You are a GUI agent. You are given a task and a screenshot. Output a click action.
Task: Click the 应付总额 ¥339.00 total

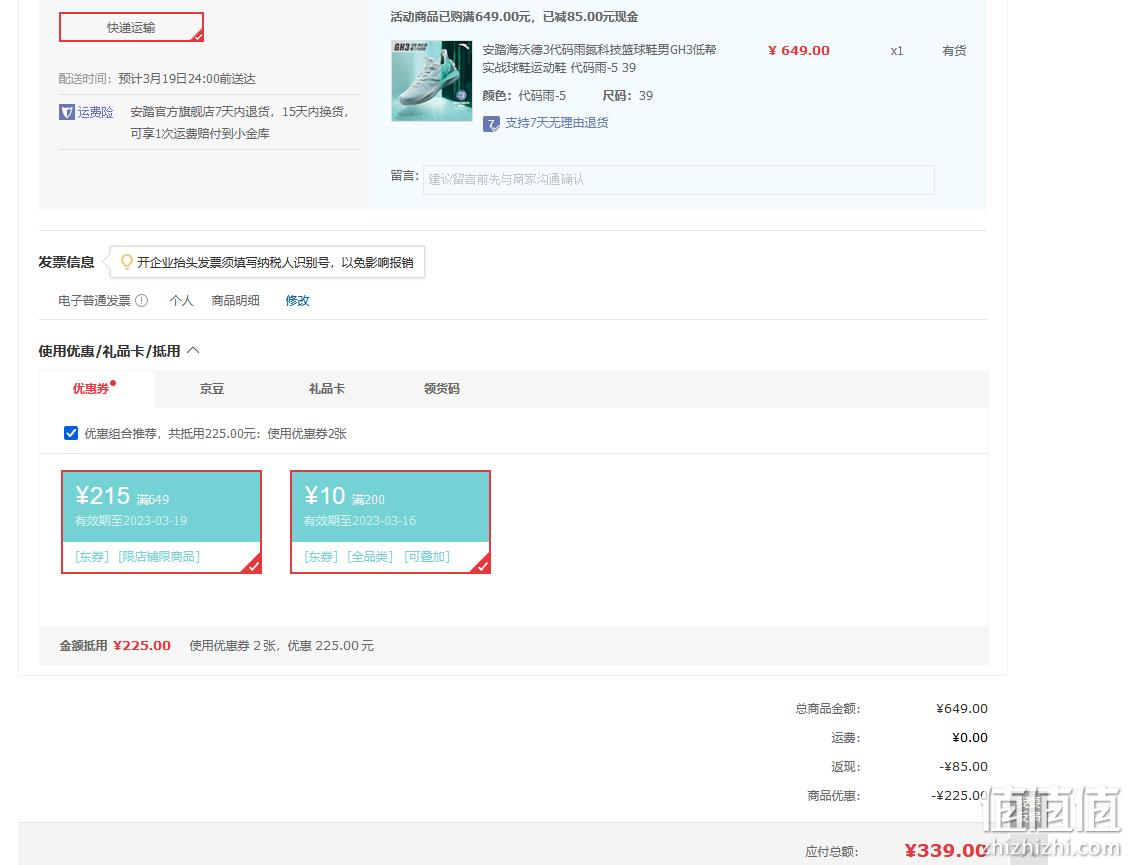click(946, 851)
